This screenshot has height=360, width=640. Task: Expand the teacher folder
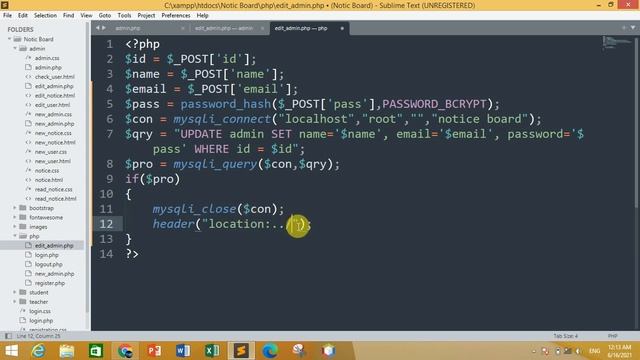pyautogui.click(x=15, y=302)
